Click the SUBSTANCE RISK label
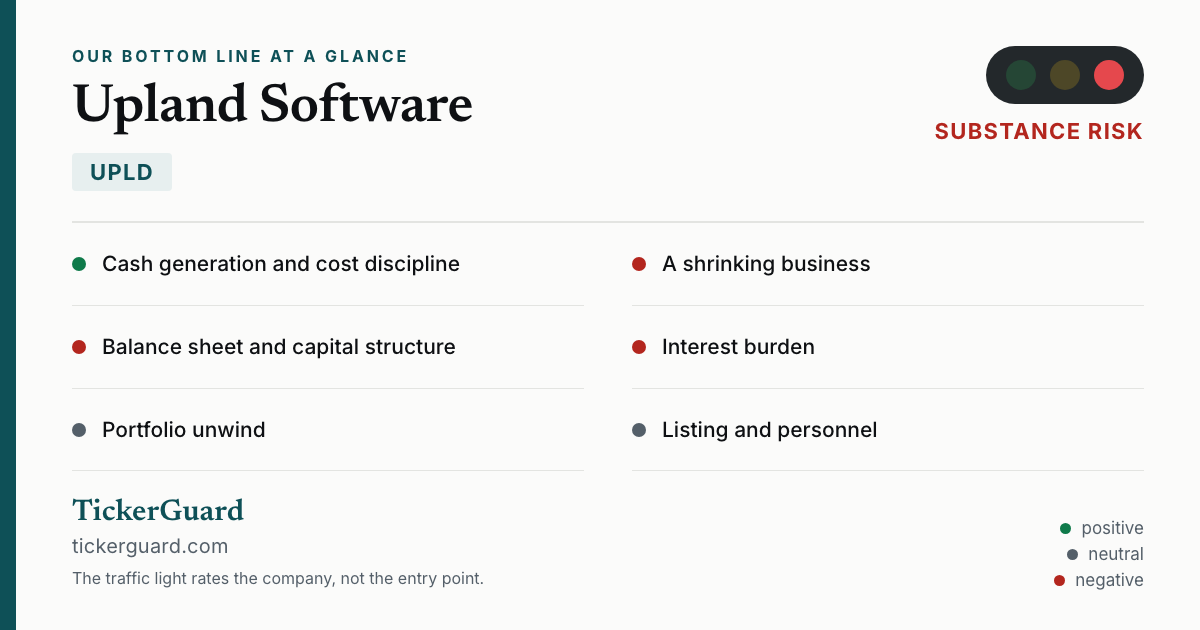1200x630 pixels. click(x=1039, y=132)
